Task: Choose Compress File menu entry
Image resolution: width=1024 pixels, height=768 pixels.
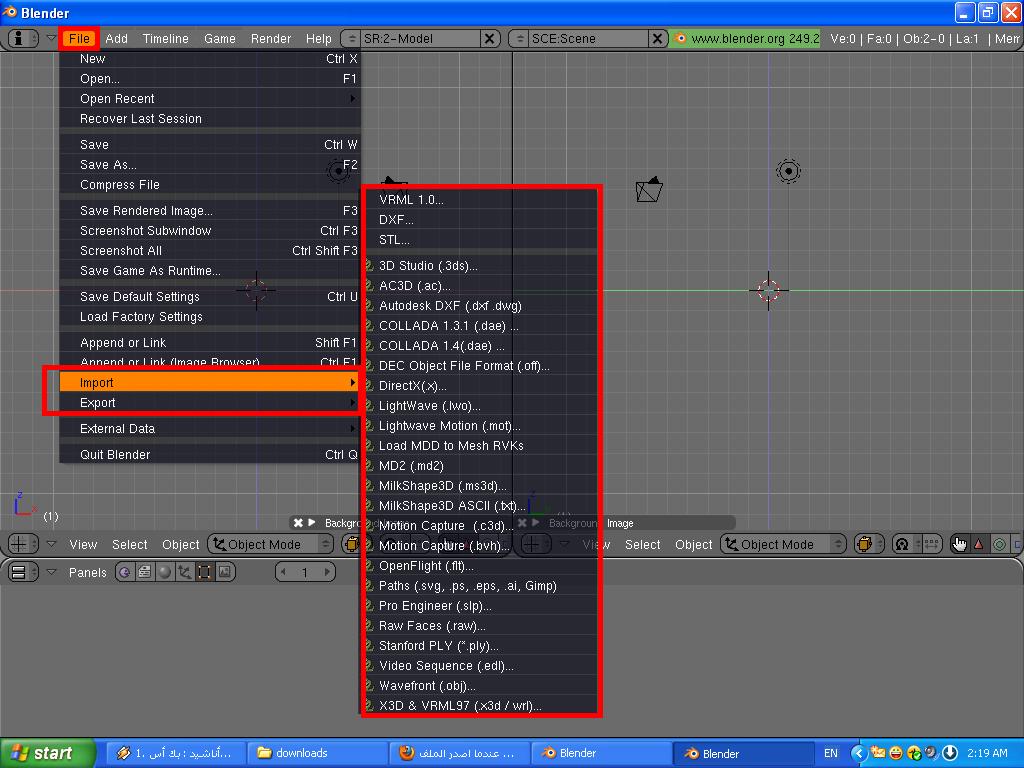Action: [210, 185]
